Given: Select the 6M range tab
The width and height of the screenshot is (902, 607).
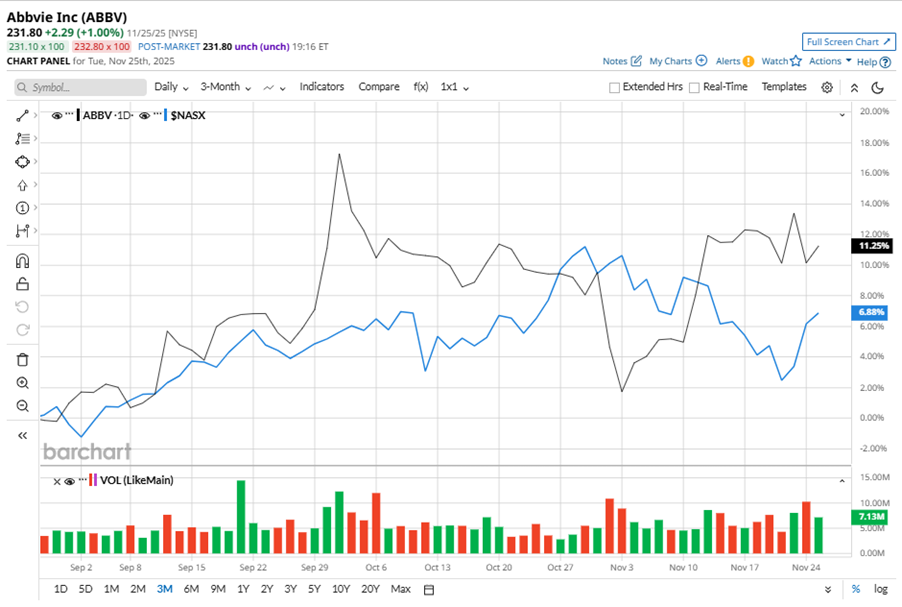Looking at the screenshot, I should [191, 589].
